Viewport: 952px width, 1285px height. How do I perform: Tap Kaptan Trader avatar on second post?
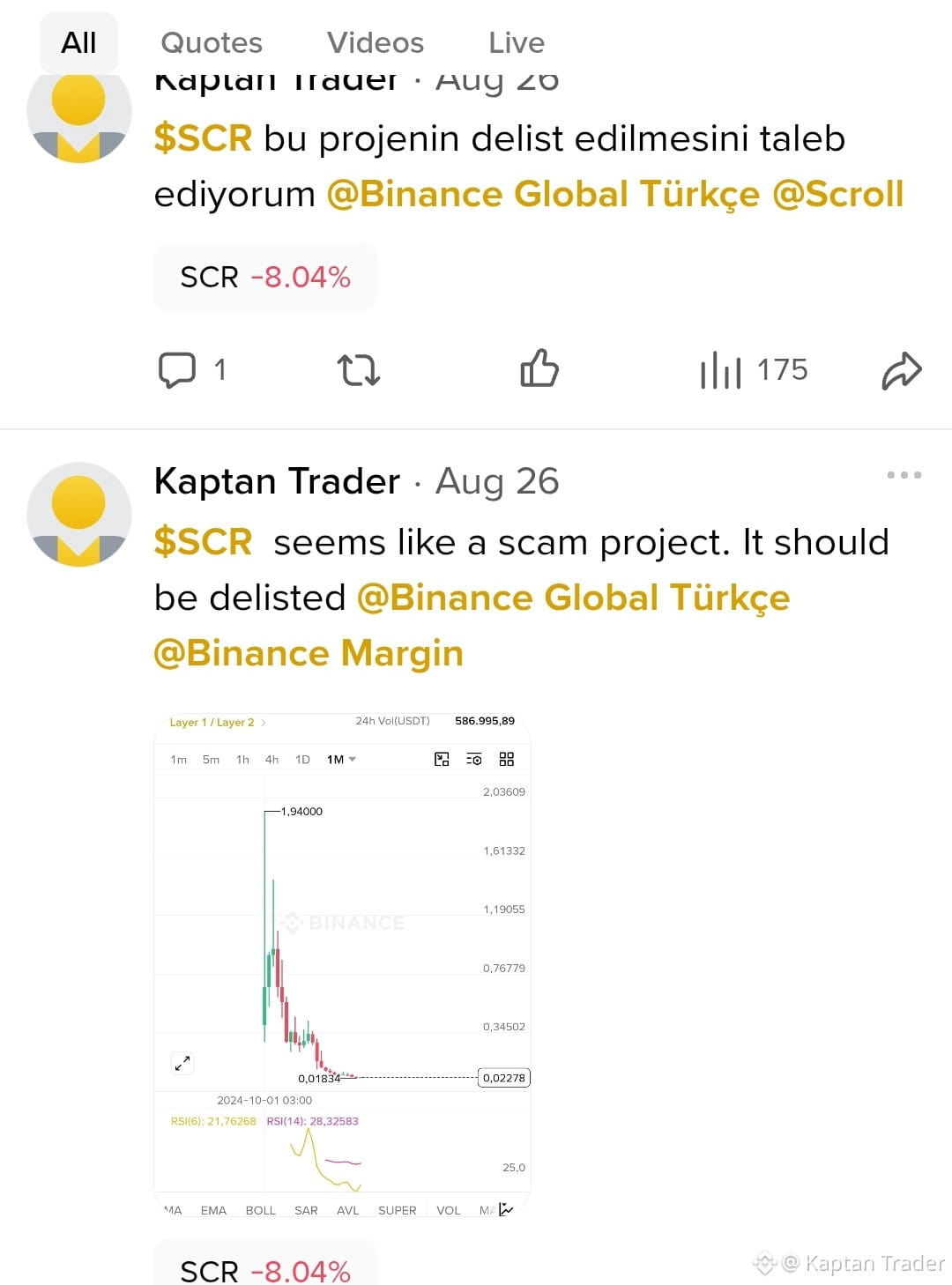(x=79, y=514)
